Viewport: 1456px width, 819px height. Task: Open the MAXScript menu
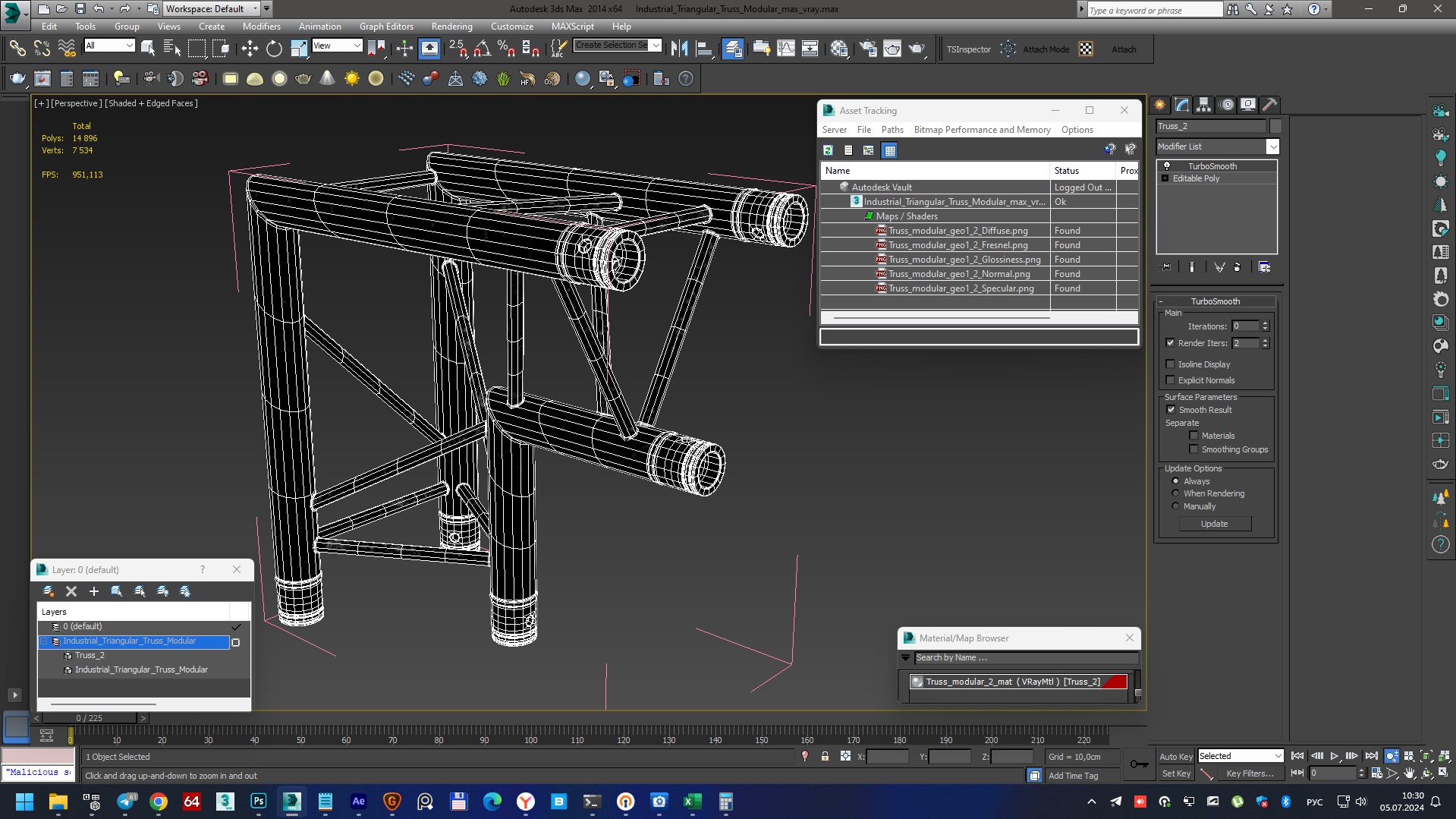pyautogui.click(x=572, y=26)
